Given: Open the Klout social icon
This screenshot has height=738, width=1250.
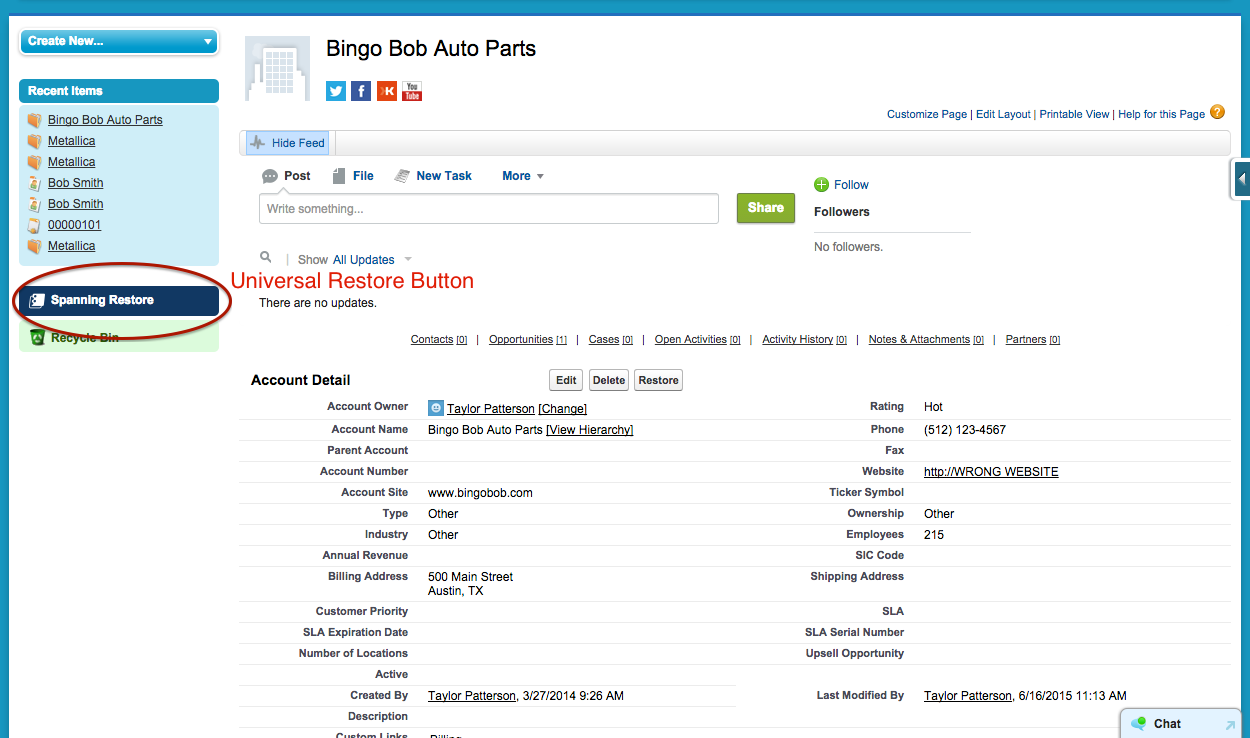Looking at the screenshot, I should 387,91.
